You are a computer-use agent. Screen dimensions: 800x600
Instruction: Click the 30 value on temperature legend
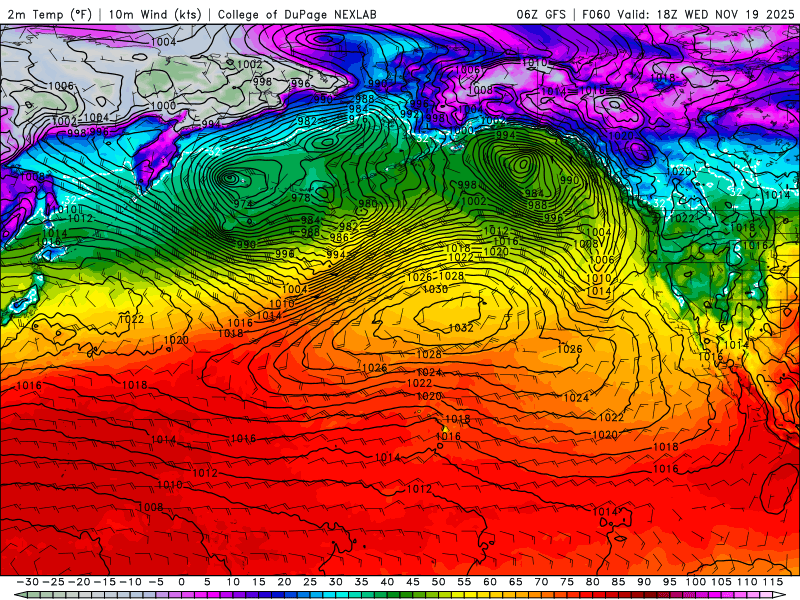click(x=336, y=582)
